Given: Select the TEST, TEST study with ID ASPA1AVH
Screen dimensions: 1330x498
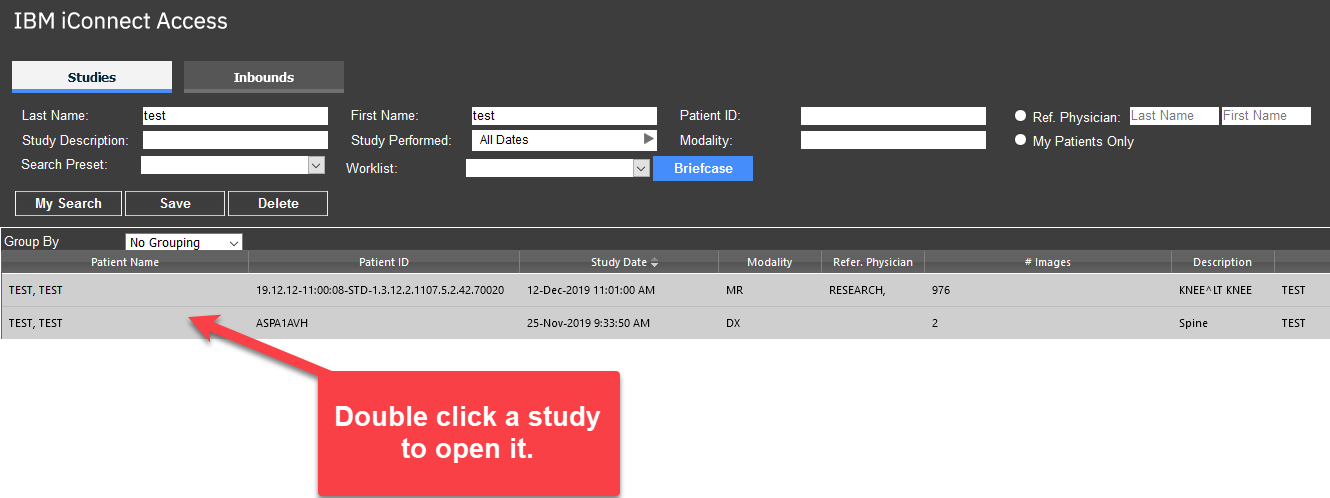Looking at the screenshot, I should point(665,323).
